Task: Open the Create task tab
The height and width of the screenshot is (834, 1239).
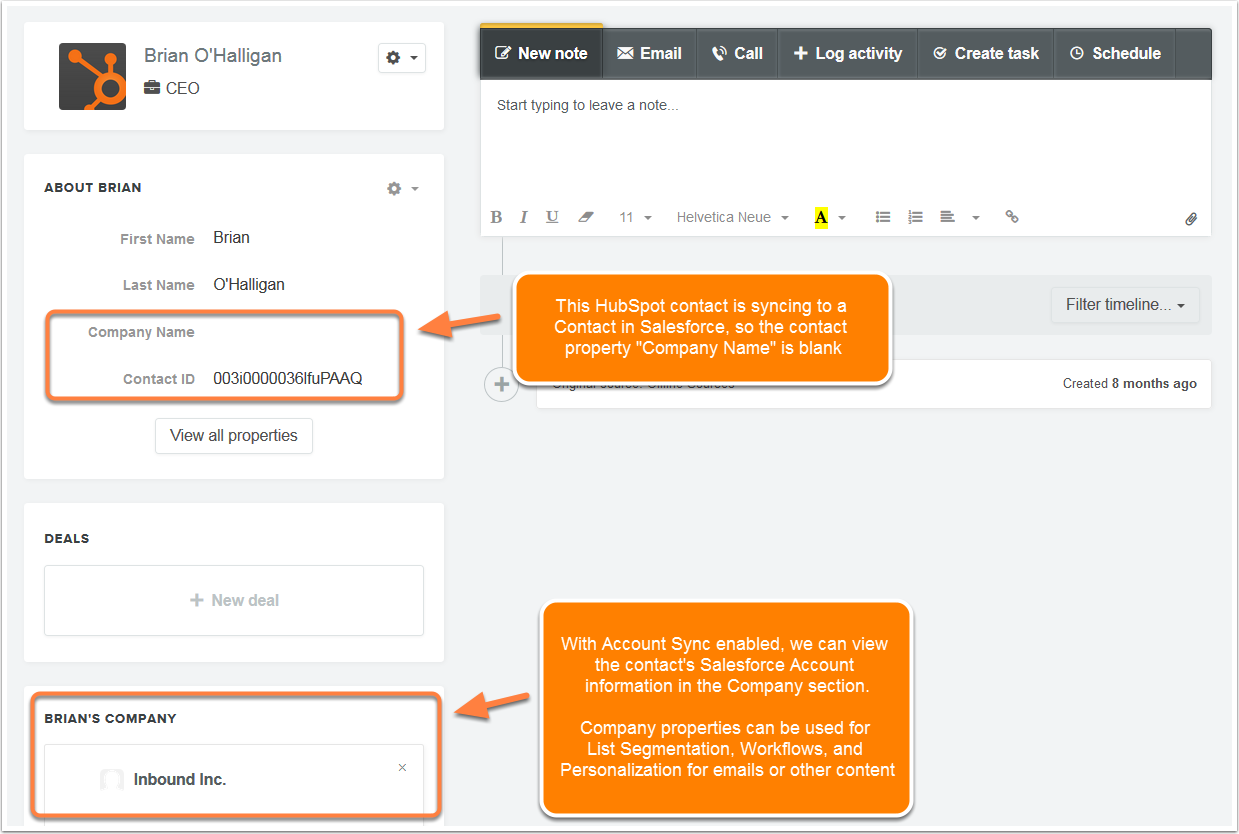Action: [x=986, y=53]
